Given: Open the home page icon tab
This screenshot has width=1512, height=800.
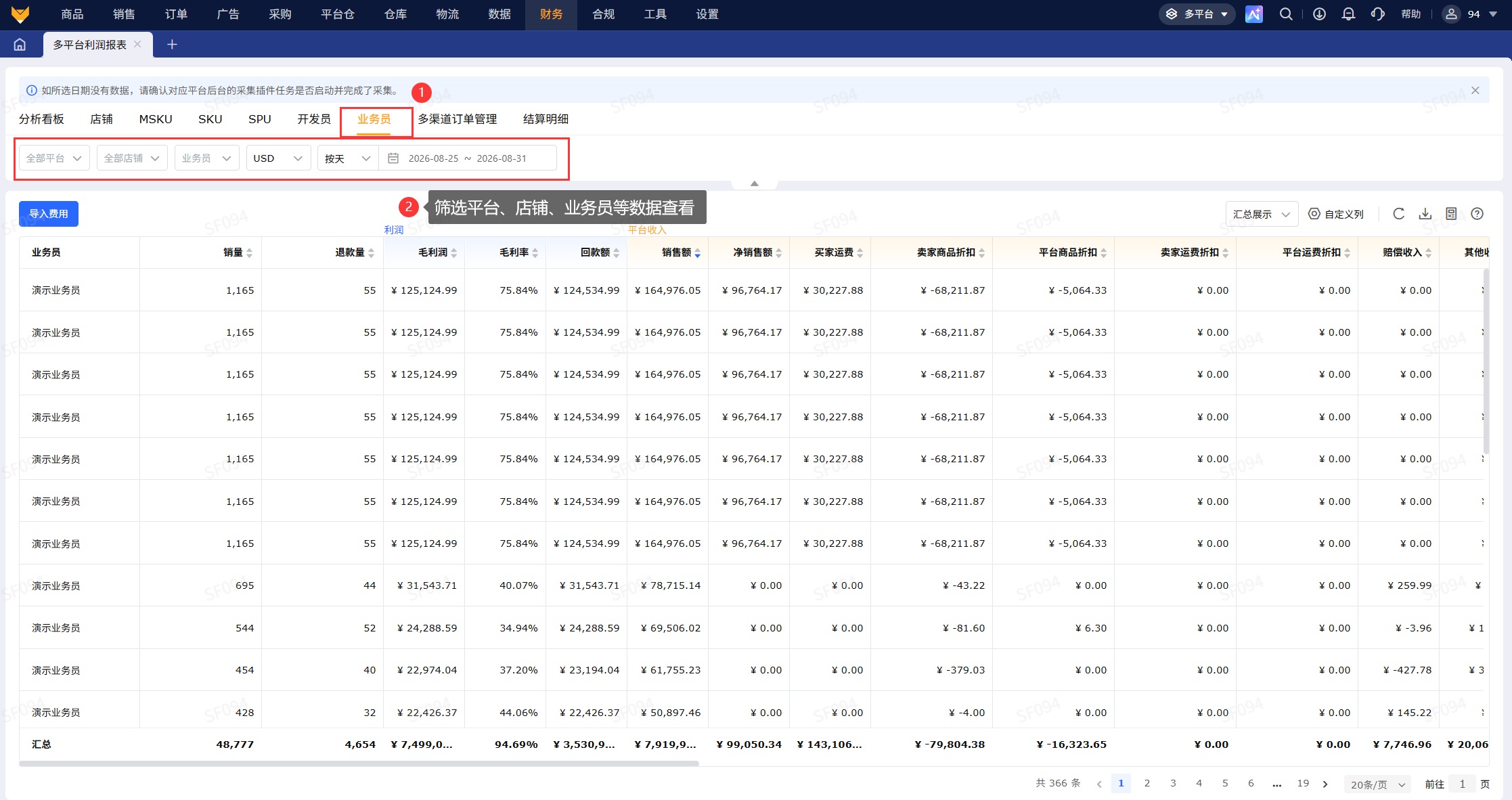Looking at the screenshot, I should [x=20, y=45].
